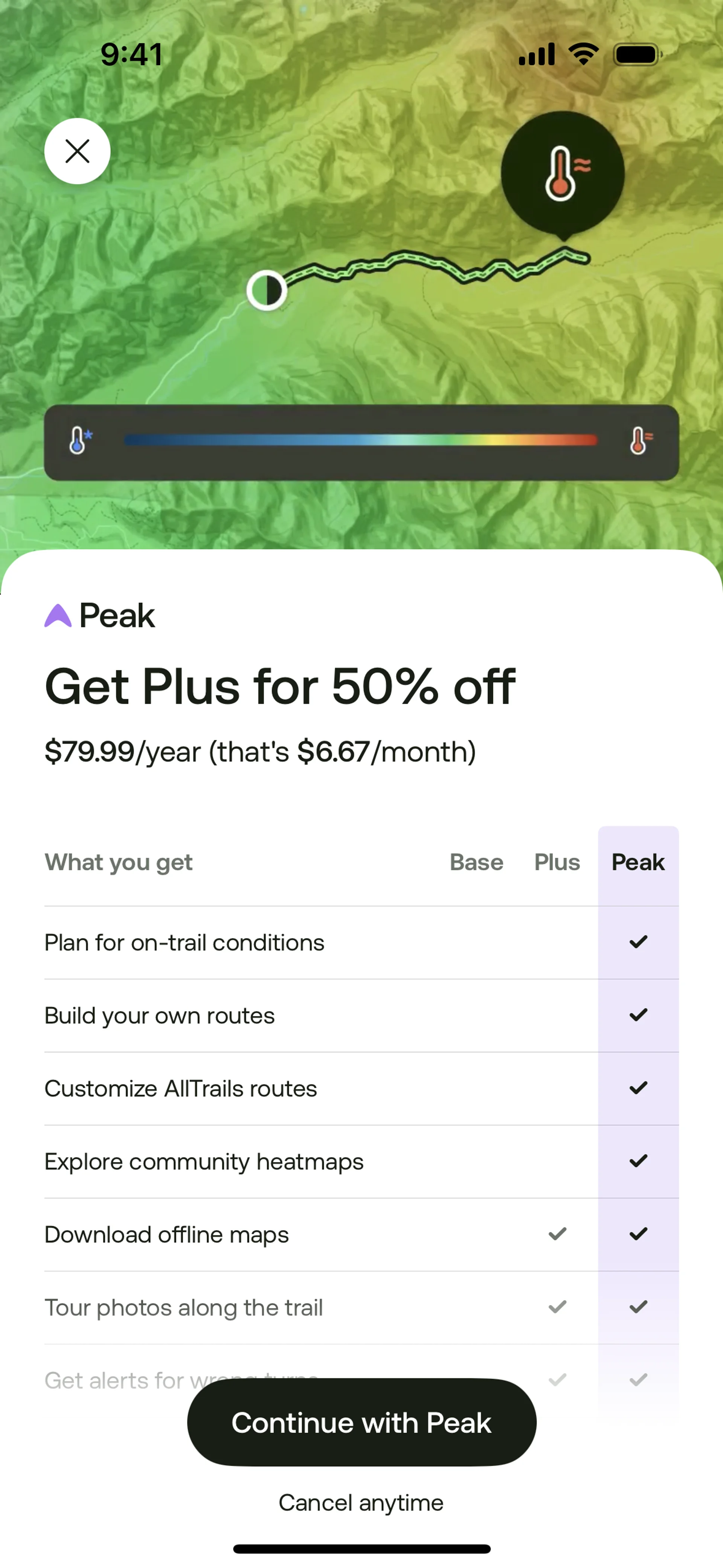Tap Peak checkmark for Build your own routes
The height and width of the screenshot is (1568, 723).
tap(638, 1015)
